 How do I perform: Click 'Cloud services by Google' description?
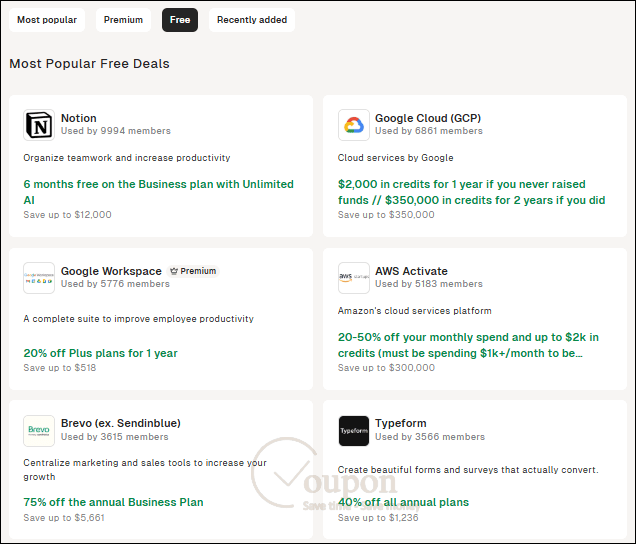[x=395, y=158]
